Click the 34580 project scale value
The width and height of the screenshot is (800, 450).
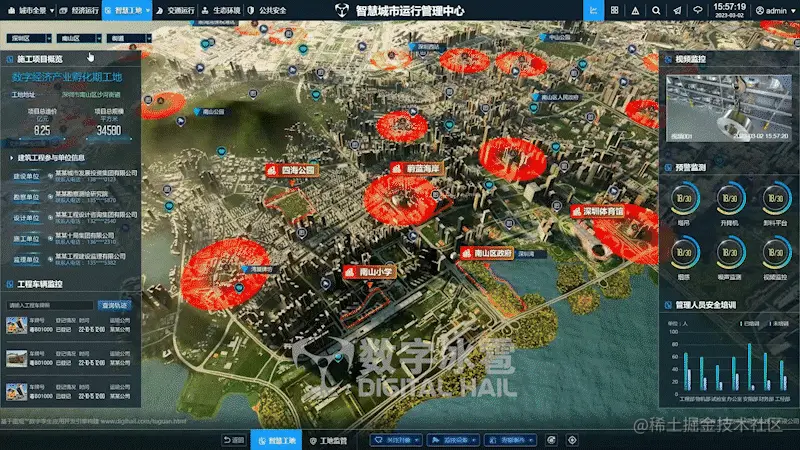109,131
